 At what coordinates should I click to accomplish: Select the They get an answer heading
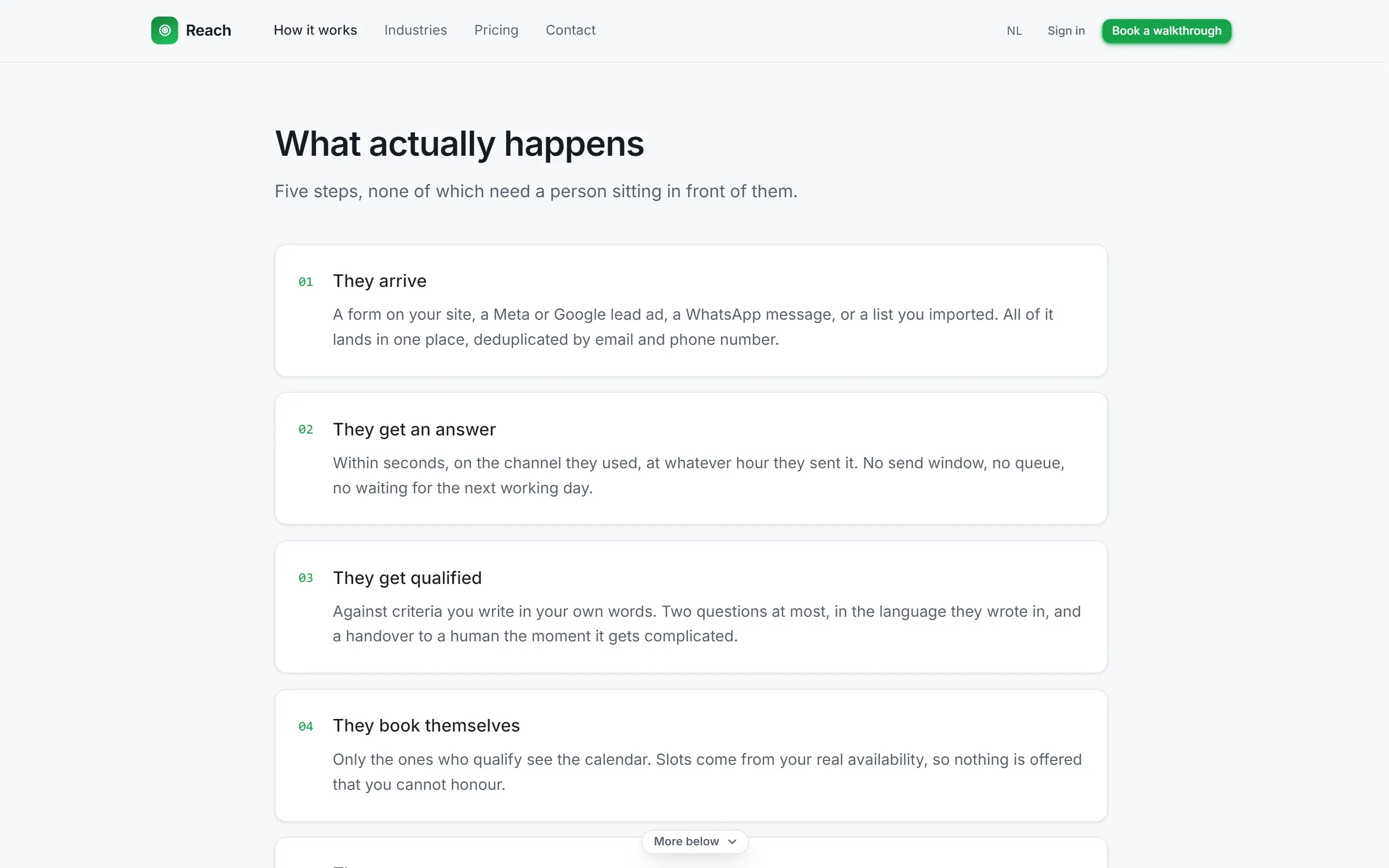tap(414, 429)
